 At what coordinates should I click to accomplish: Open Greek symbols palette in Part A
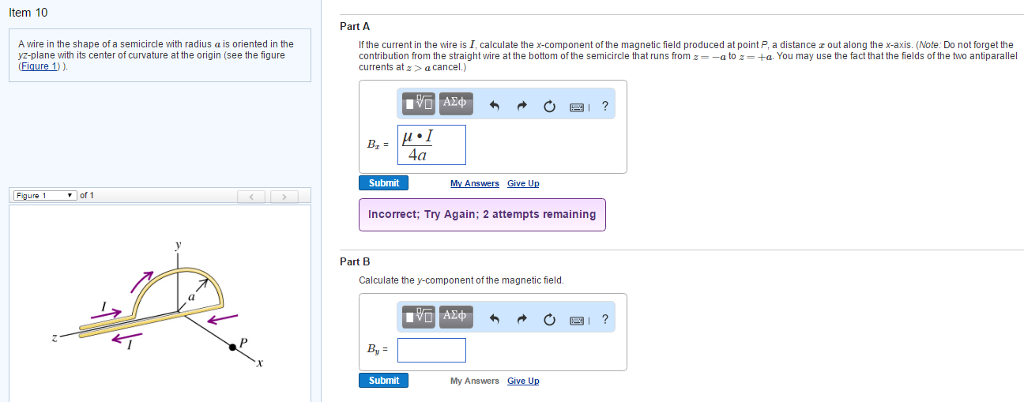tap(454, 103)
